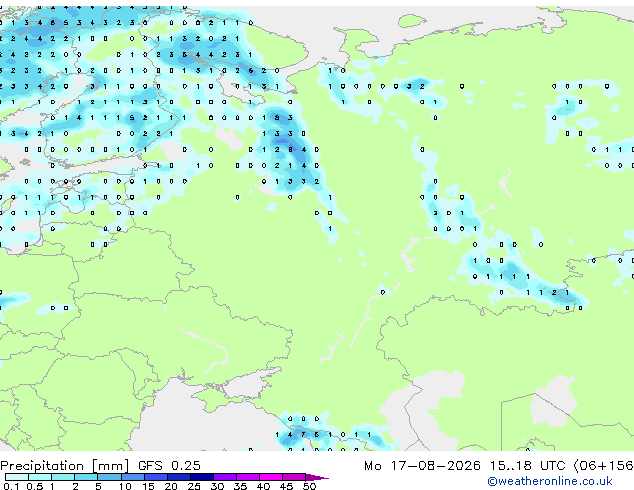Click the '10' legend value label
Image resolution: width=634 pixels, height=490 pixels.
click(x=125, y=486)
